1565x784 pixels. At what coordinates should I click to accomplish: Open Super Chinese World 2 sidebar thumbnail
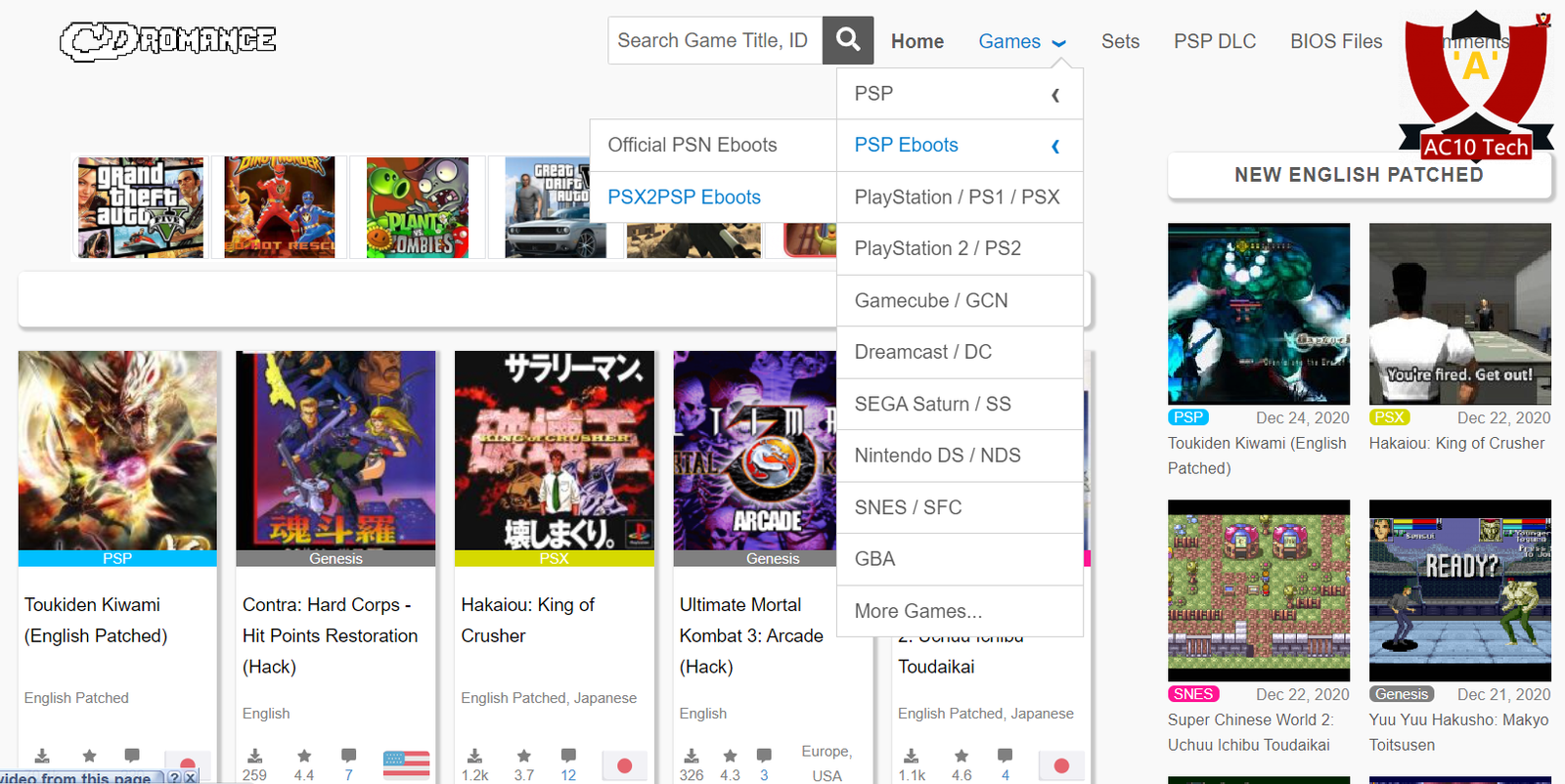click(x=1259, y=590)
